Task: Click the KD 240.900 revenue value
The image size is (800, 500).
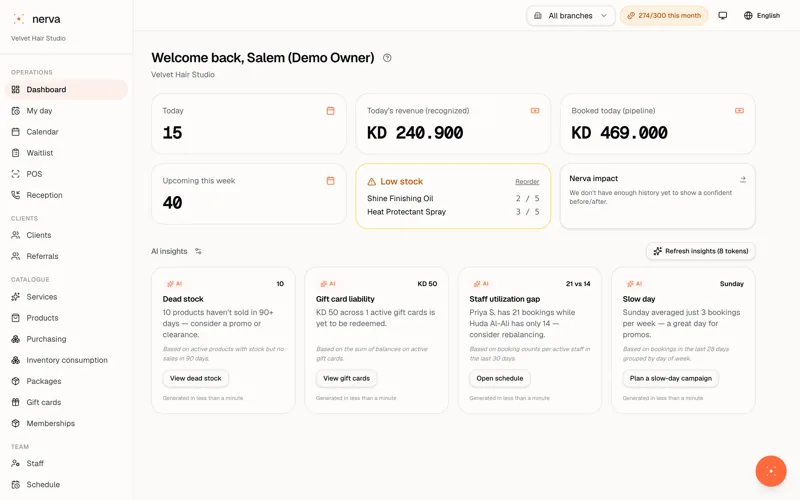Action: pyautogui.click(x=415, y=133)
